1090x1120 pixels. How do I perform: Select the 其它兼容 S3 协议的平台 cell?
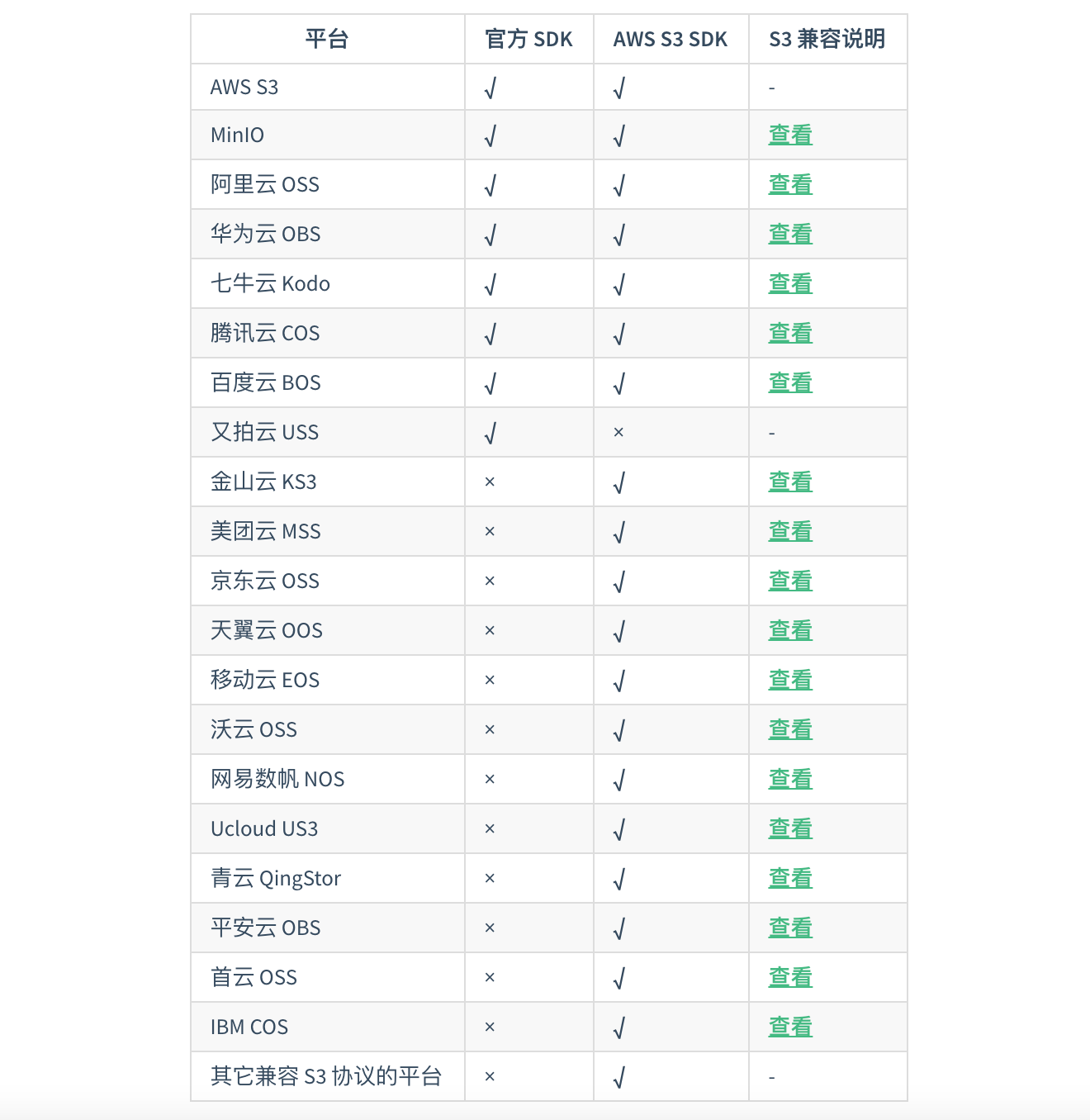327,1076
